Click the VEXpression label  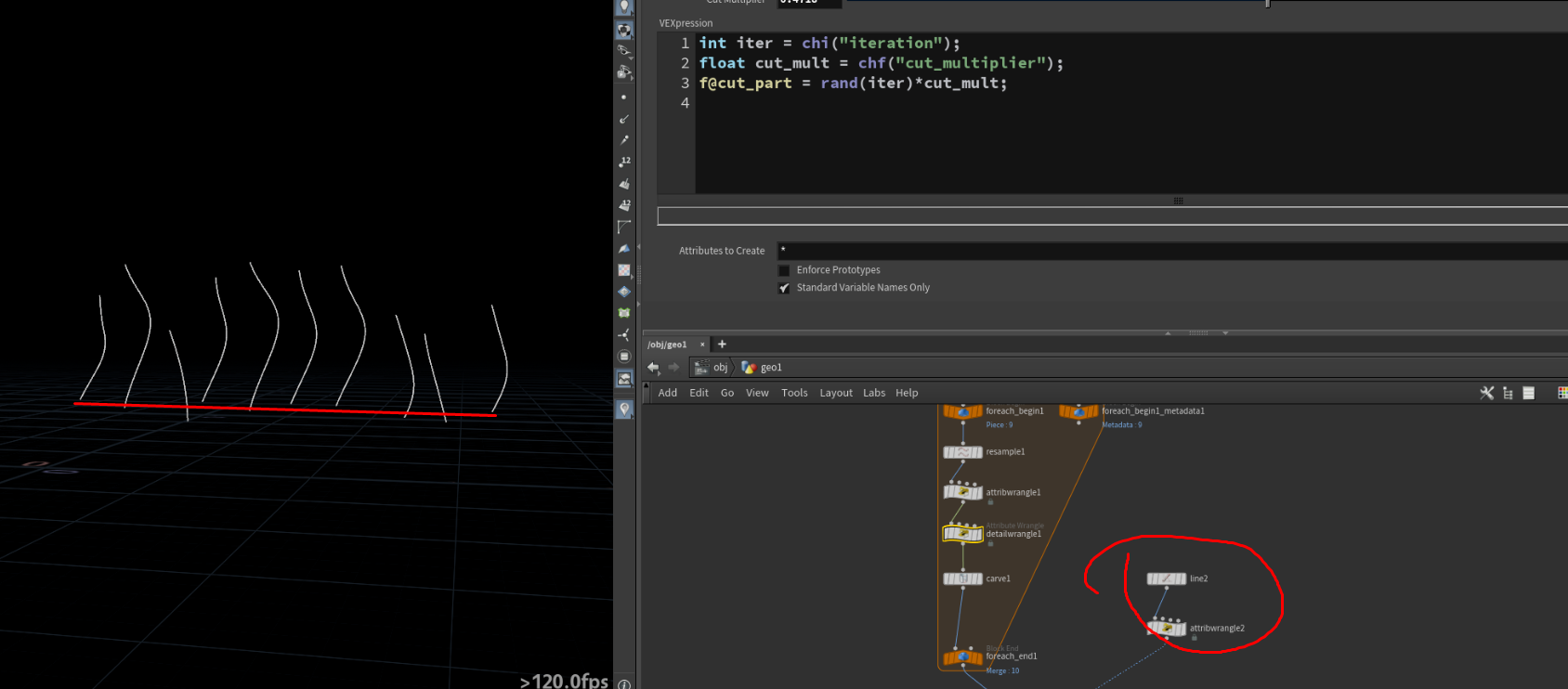[x=686, y=23]
